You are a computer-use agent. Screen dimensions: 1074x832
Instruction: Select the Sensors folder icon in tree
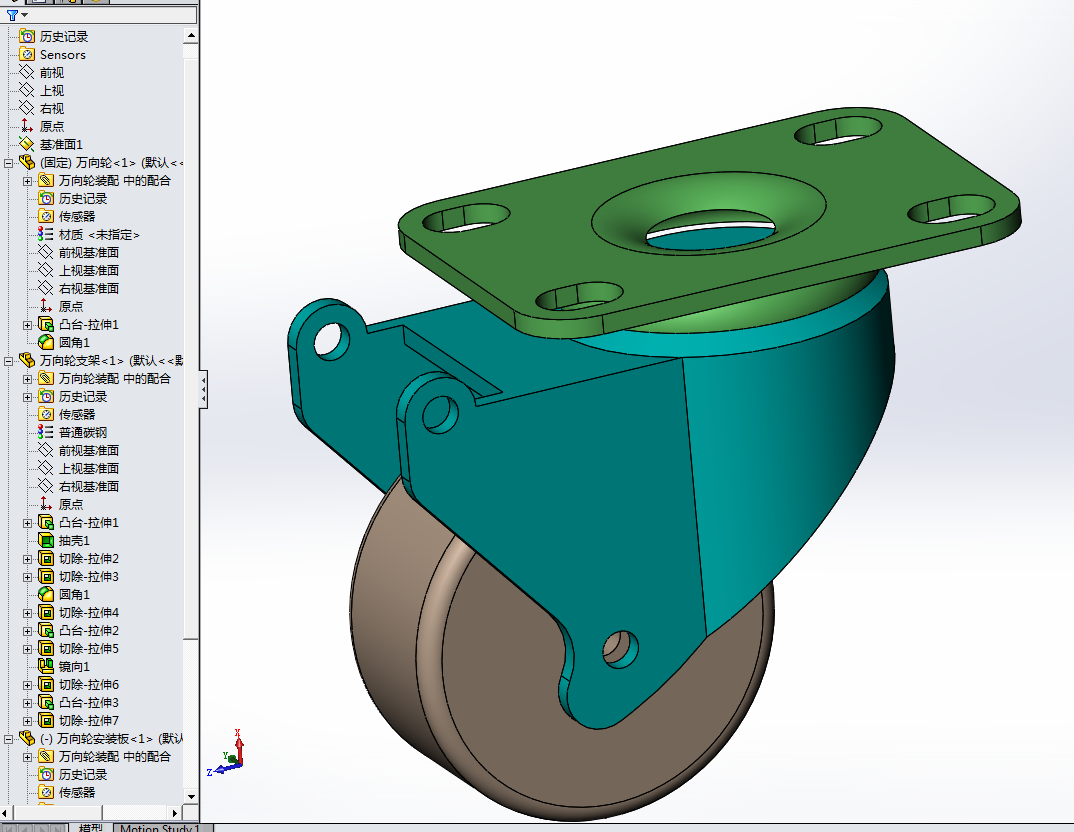click(27, 55)
